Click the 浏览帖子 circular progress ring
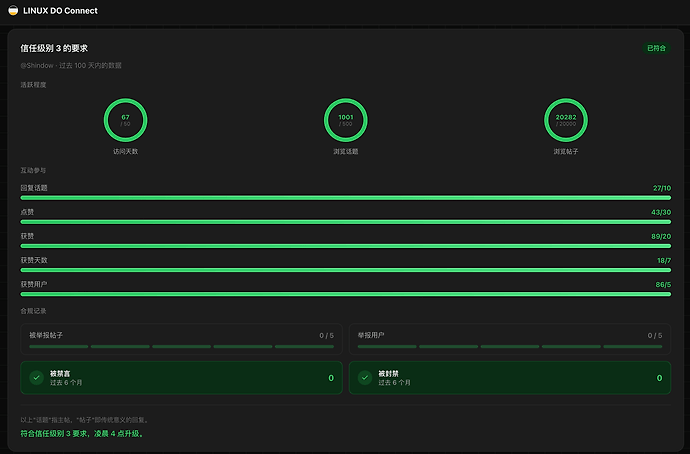This screenshot has height=454, width=690. [565, 120]
